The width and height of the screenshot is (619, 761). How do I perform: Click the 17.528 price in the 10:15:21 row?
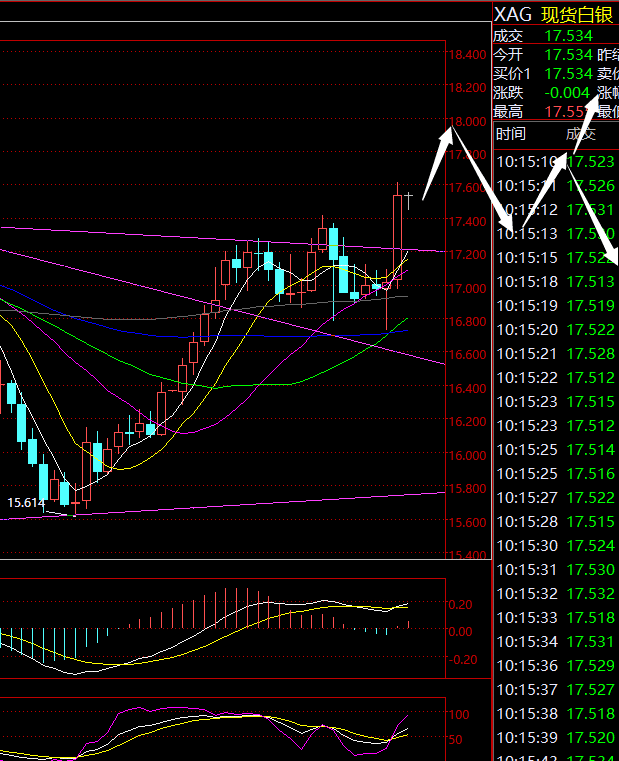590,353
